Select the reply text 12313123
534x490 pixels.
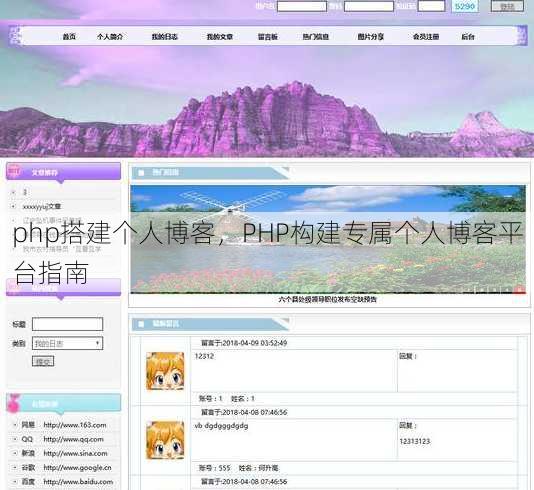coord(414,441)
